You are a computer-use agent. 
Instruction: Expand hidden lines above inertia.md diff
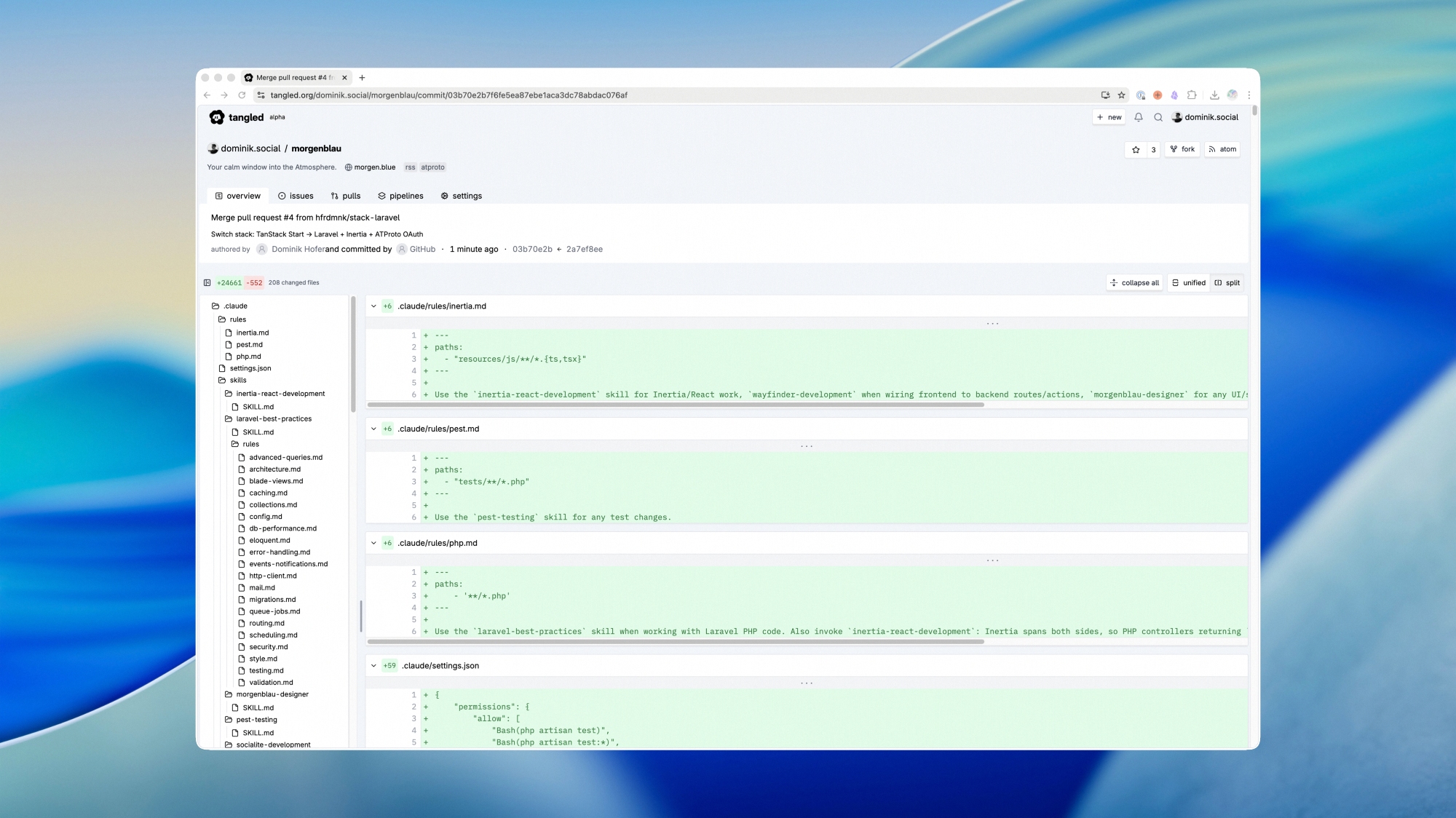992,324
